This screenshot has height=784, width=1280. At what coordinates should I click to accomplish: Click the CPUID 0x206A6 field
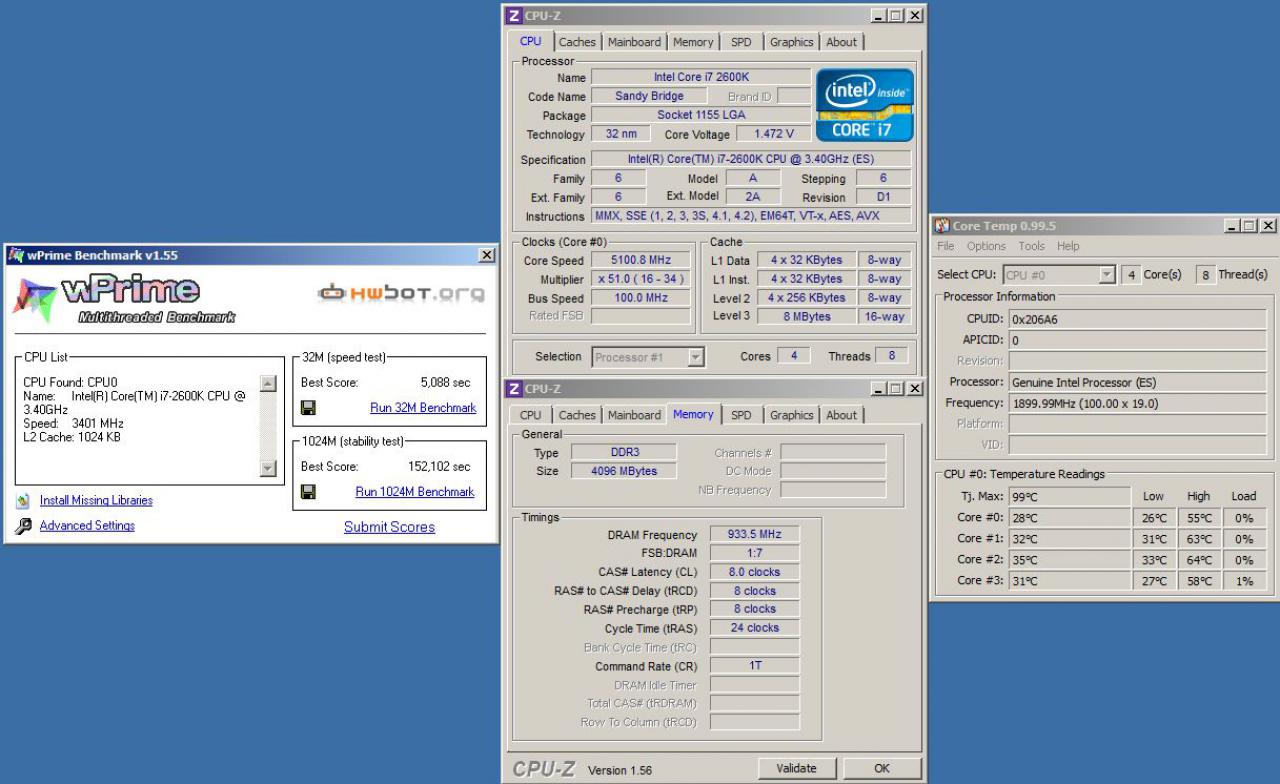coord(1137,319)
